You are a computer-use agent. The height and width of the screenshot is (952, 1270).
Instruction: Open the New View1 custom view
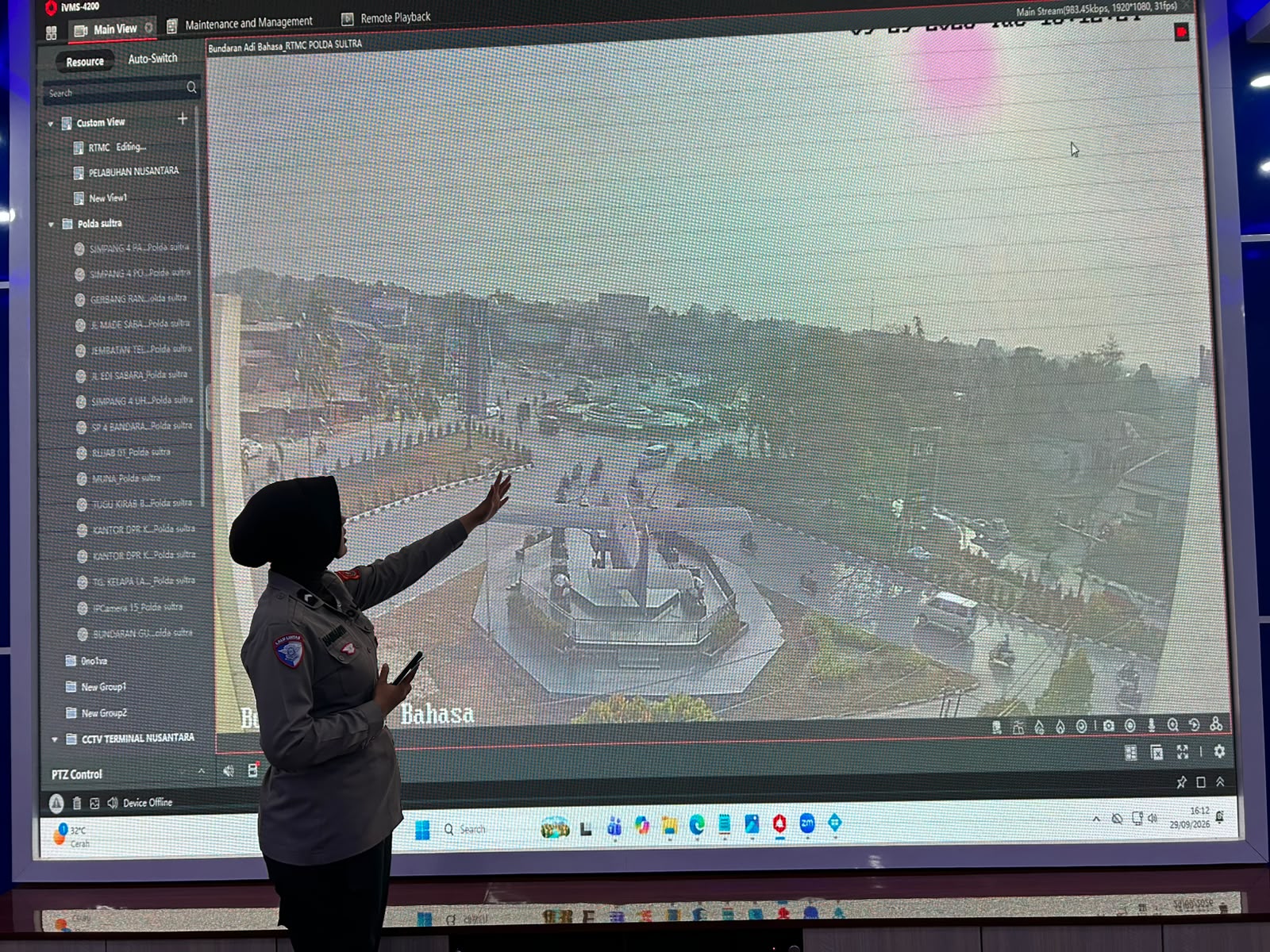tap(101, 198)
